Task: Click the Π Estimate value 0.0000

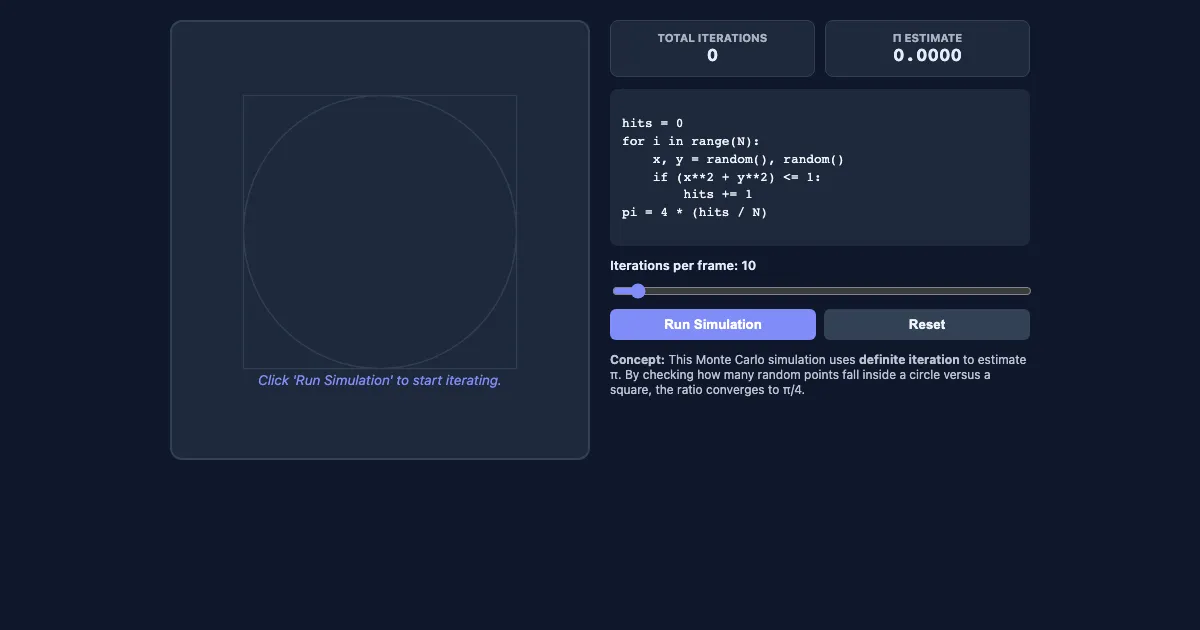Action: 927,56
